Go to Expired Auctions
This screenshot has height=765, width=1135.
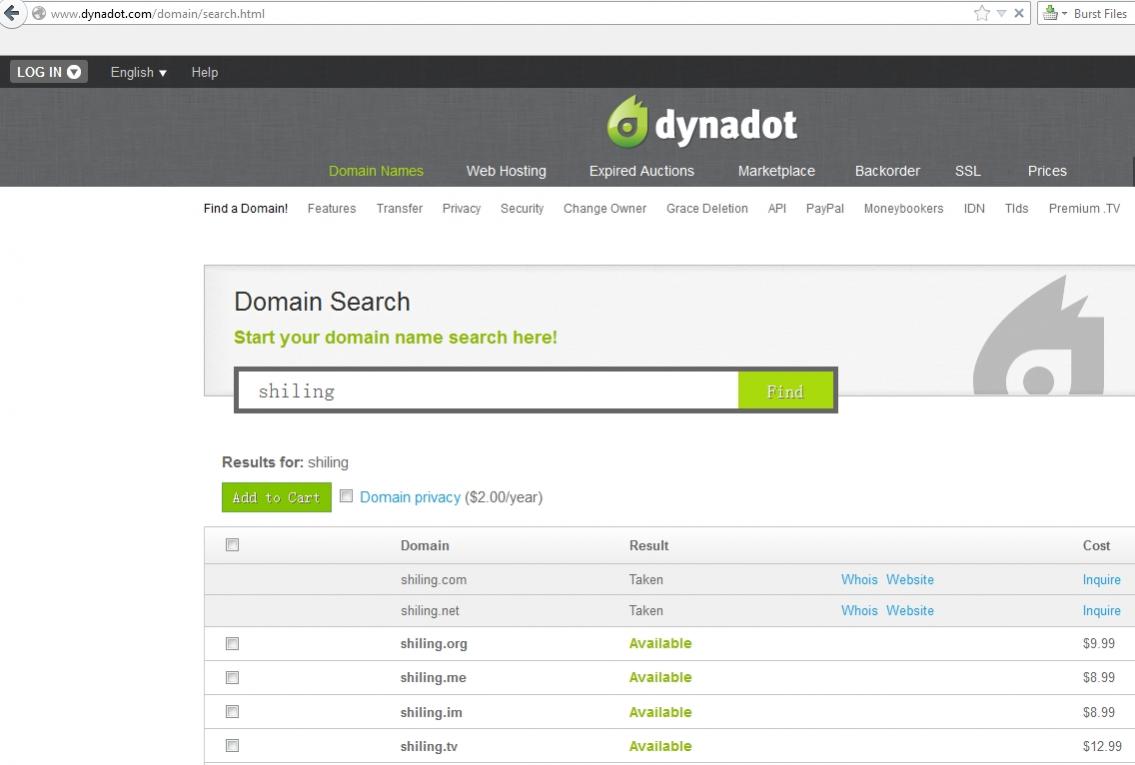coord(641,171)
